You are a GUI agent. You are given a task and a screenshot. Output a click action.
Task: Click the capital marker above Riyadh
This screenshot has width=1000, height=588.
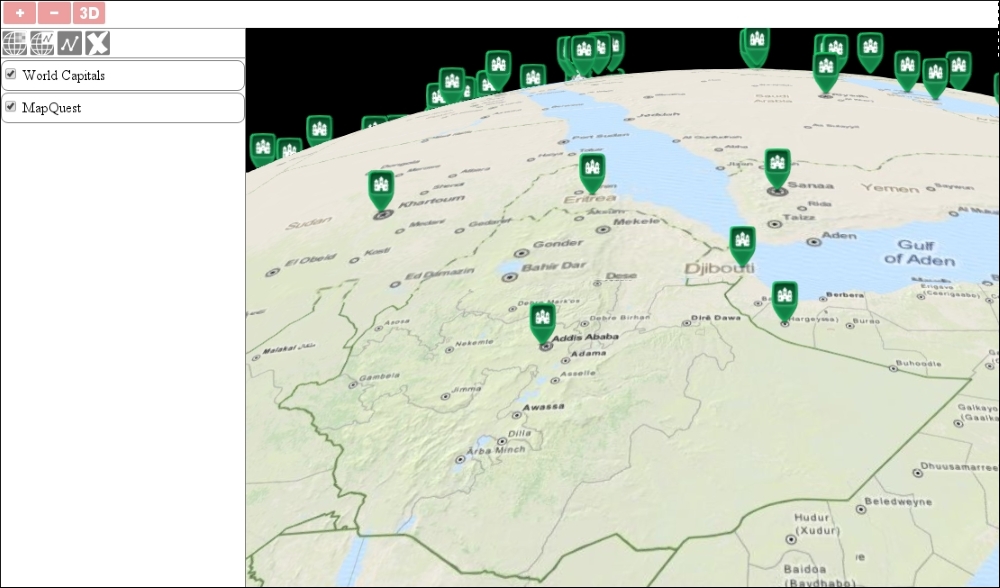826,71
